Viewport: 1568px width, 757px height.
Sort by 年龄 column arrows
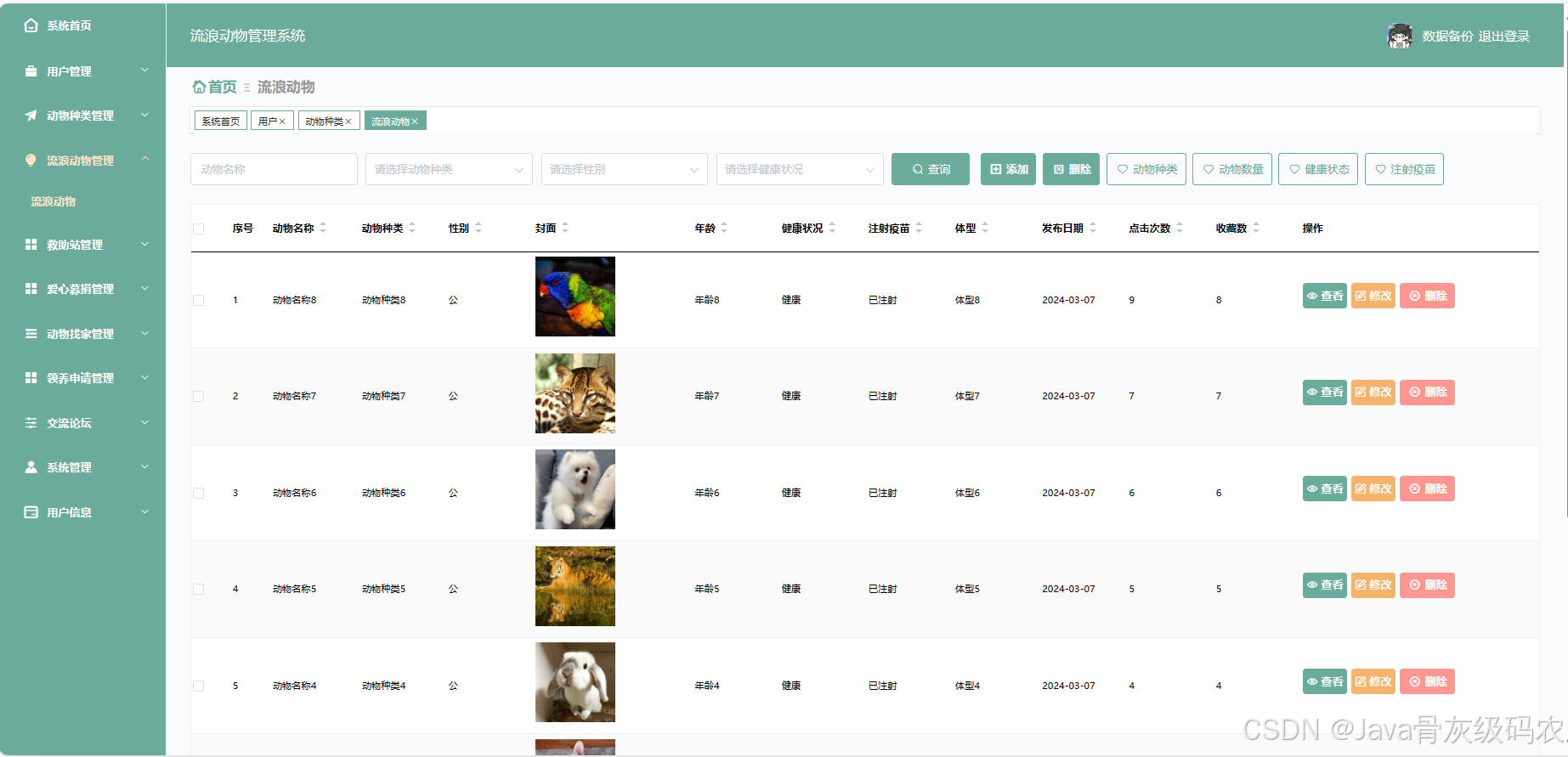coord(724,228)
